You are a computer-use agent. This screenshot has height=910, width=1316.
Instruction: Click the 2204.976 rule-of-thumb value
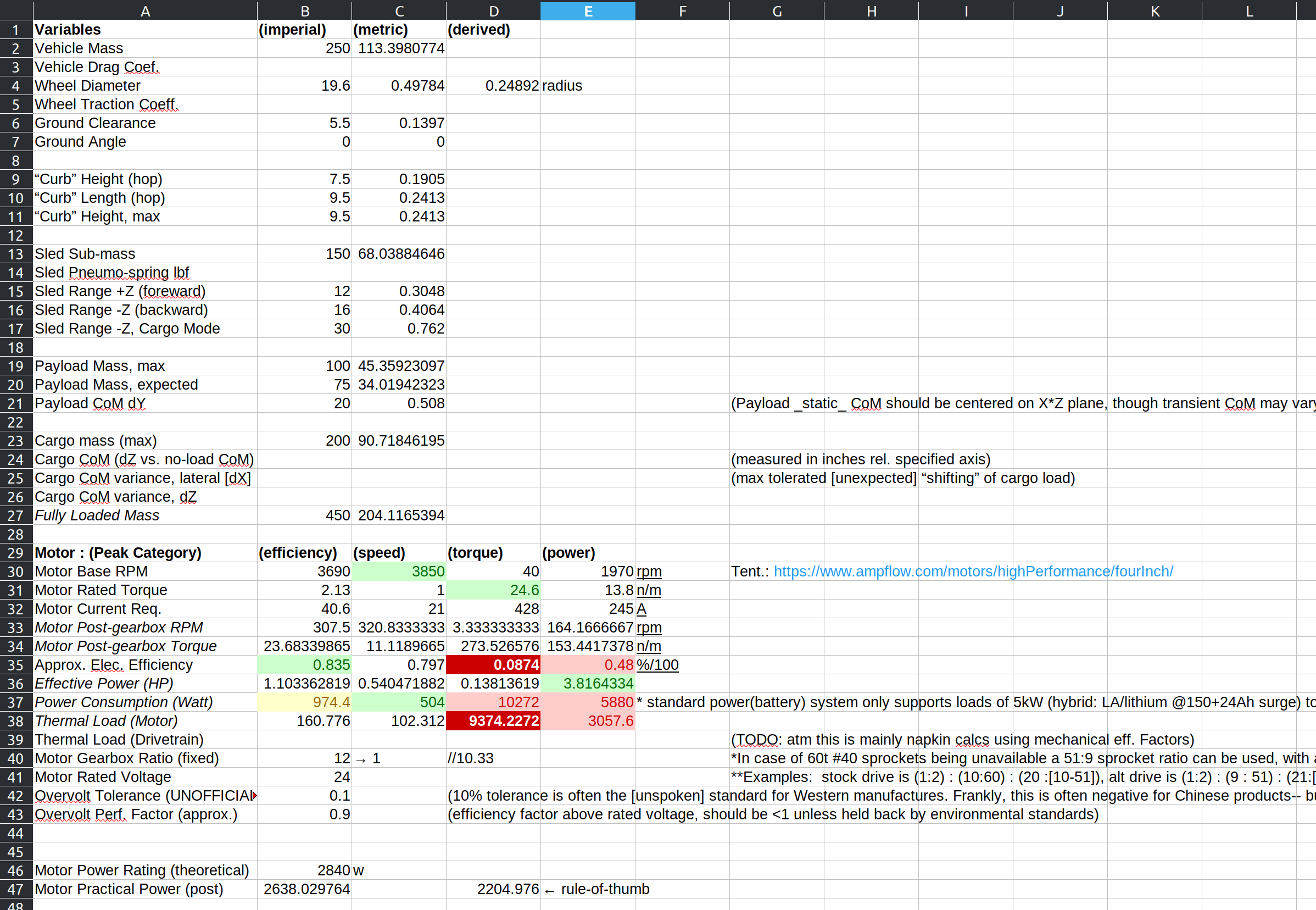point(494,889)
